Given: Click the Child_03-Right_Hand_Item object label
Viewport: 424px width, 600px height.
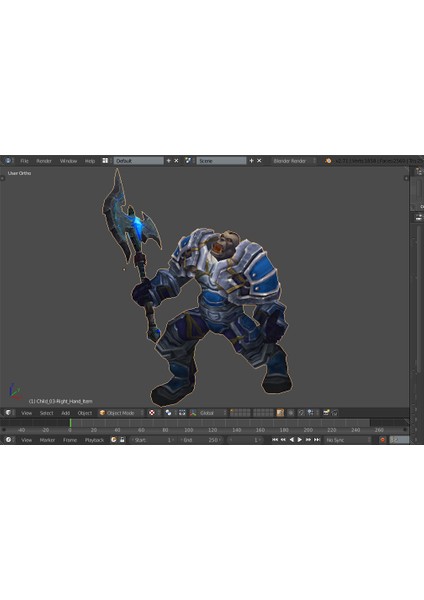Looking at the screenshot, I should 60,401.
